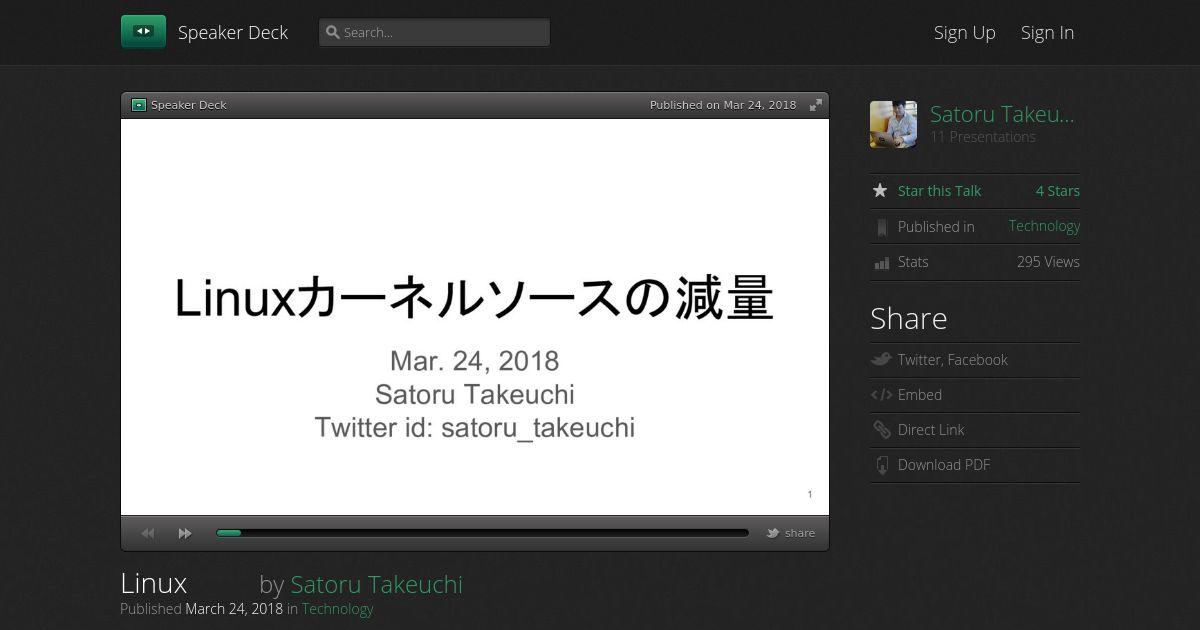Advance to next slide with forward button
This screenshot has width=1200, height=630.
(185, 533)
